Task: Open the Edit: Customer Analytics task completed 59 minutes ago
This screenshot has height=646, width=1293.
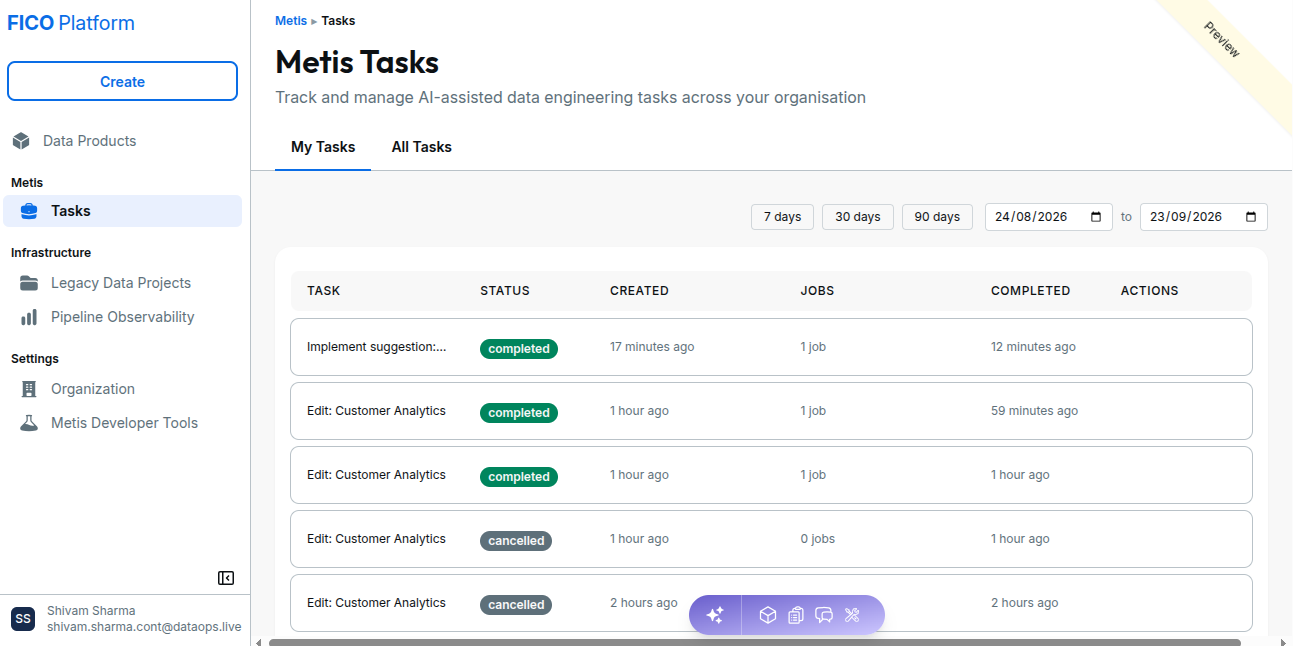Action: (771, 411)
